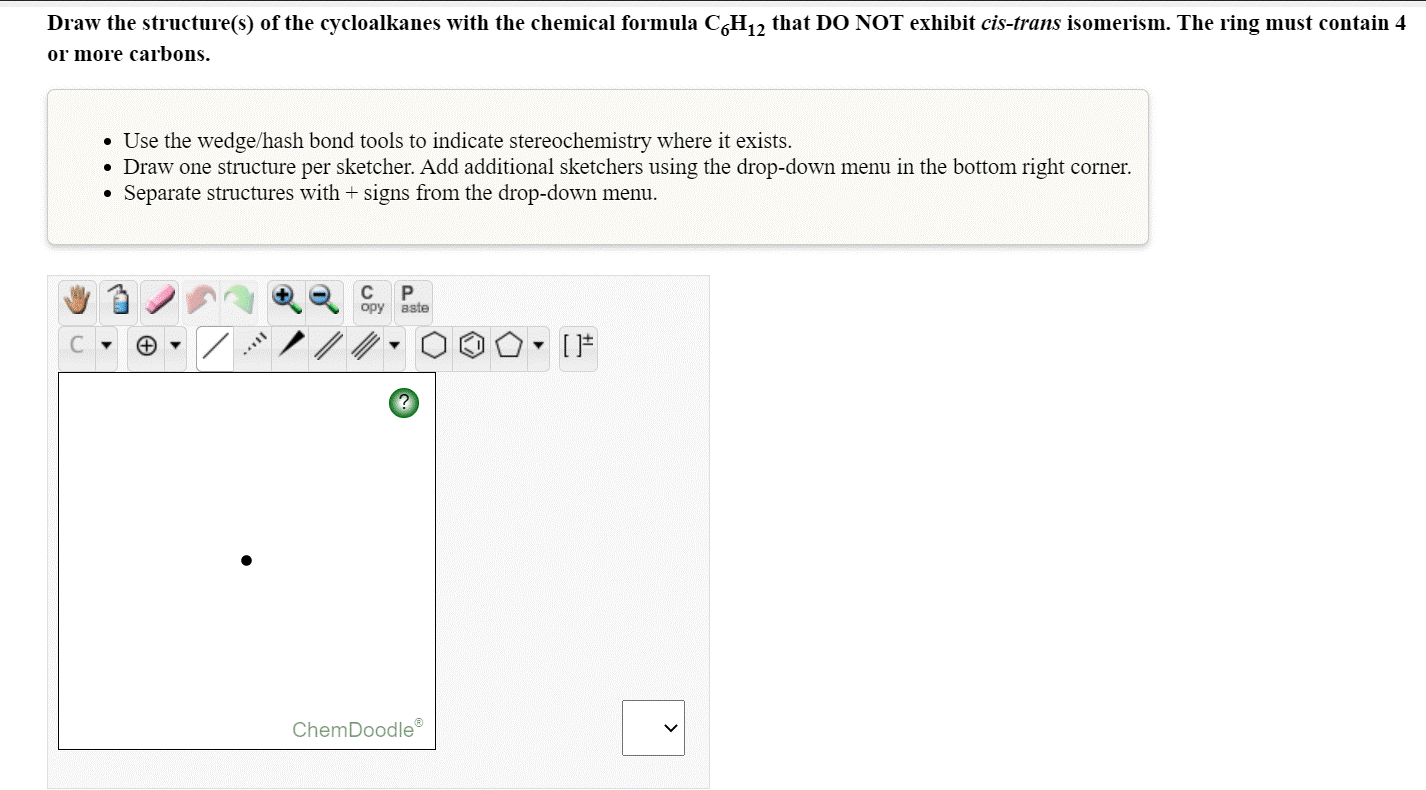Select the hashed bond tool
The width and height of the screenshot is (1426, 790).
[252, 347]
